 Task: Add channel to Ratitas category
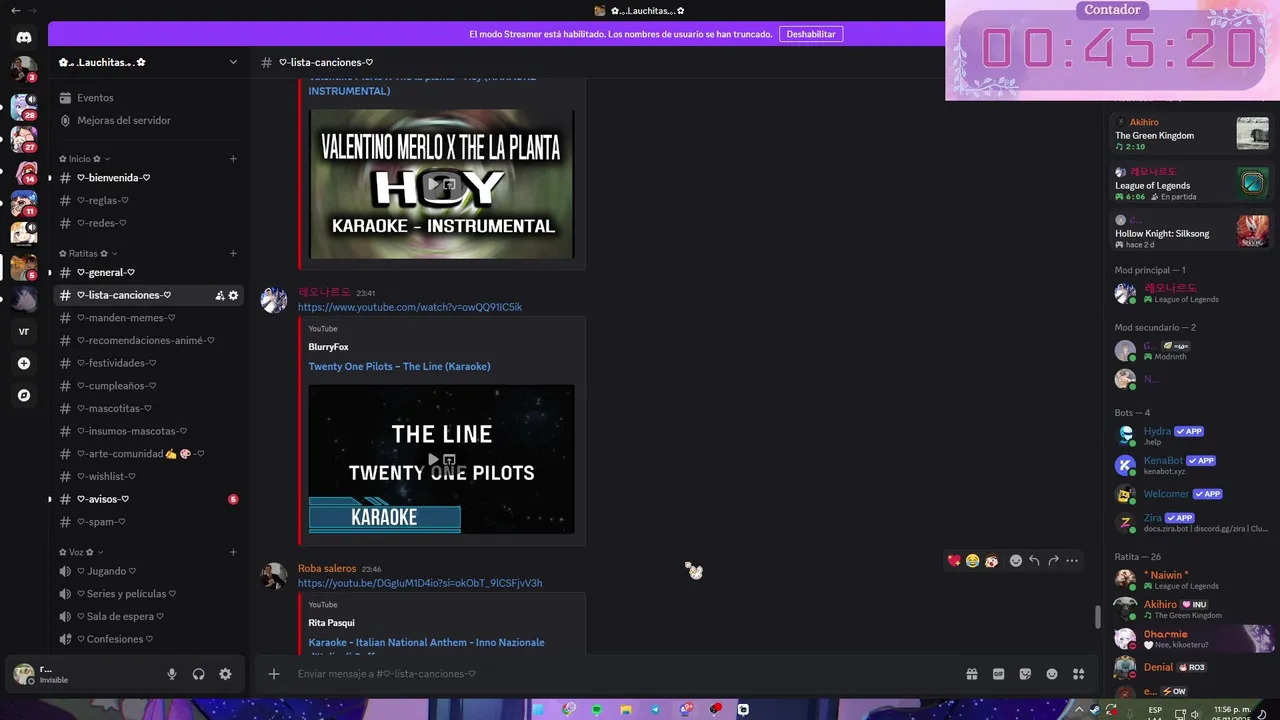[x=233, y=254]
